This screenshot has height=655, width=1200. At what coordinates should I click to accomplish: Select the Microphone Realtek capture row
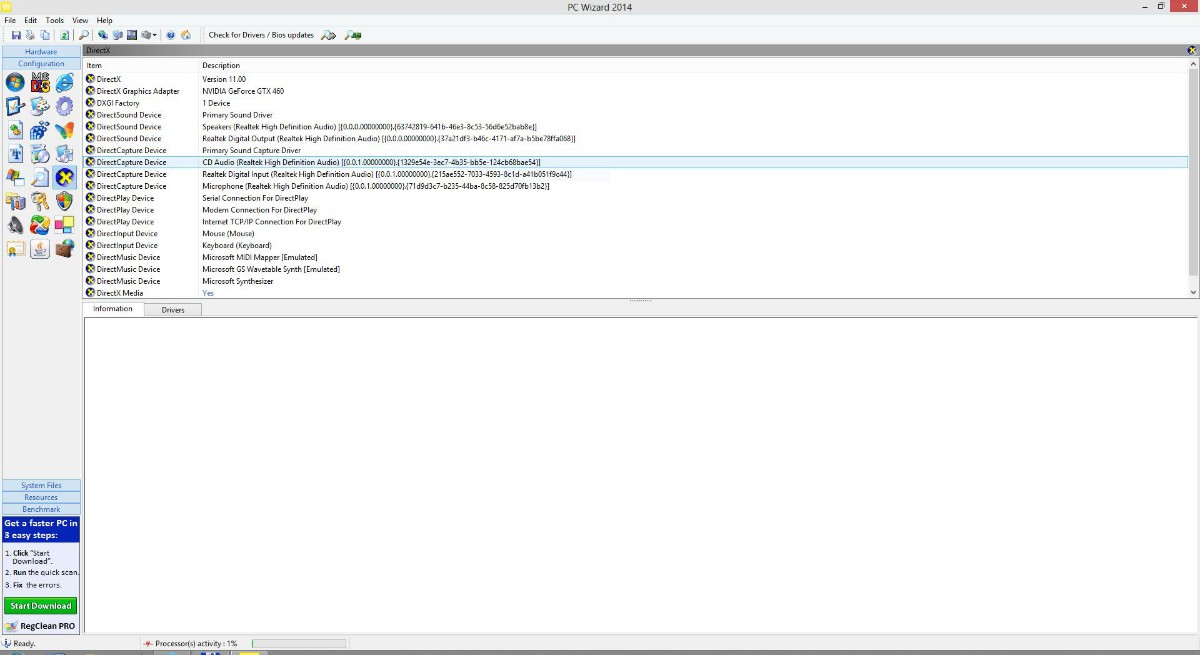[636, 186]
